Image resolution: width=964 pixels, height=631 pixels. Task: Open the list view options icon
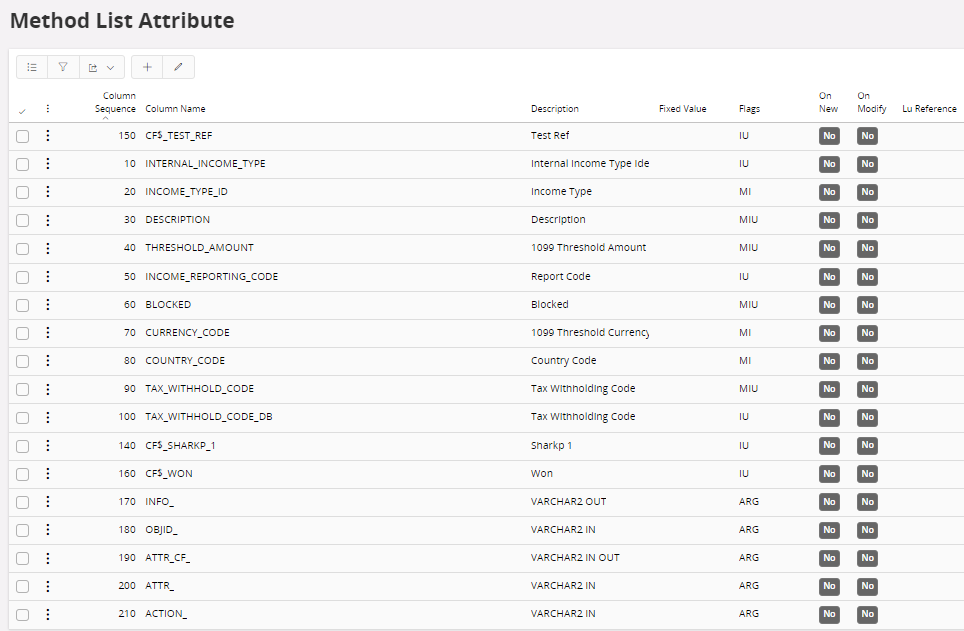(x=31, y=66)
